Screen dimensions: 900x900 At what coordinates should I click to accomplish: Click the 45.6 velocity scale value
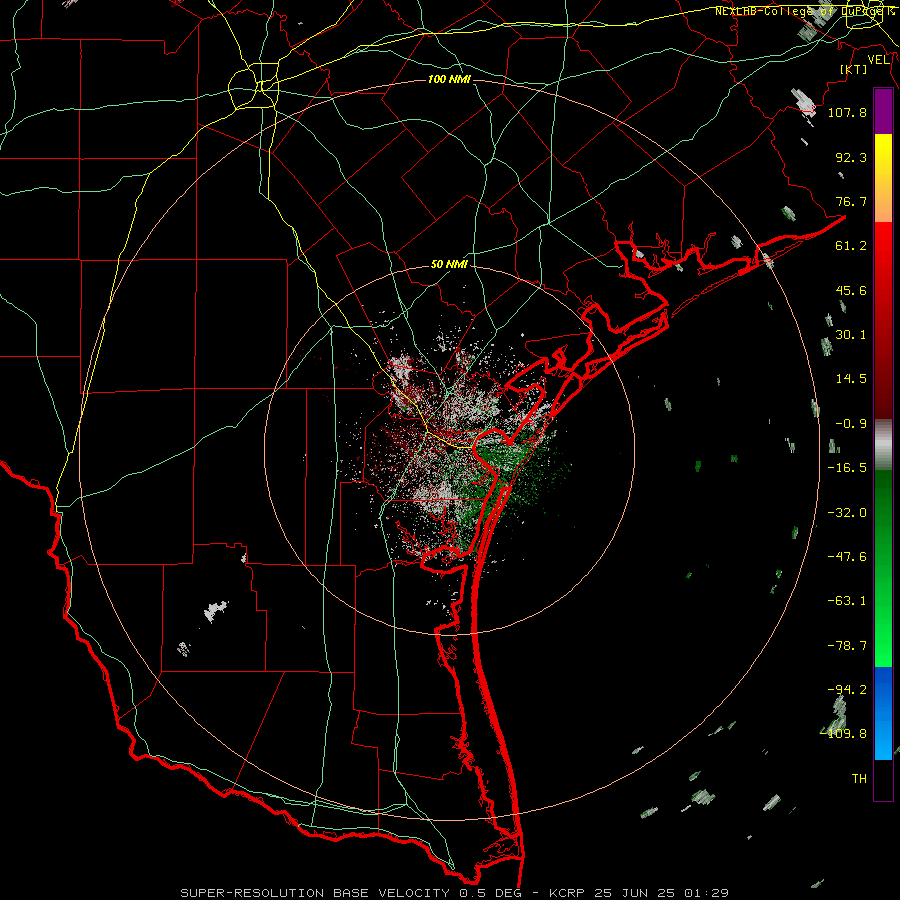pyautogui.click(x=851, y=290)
